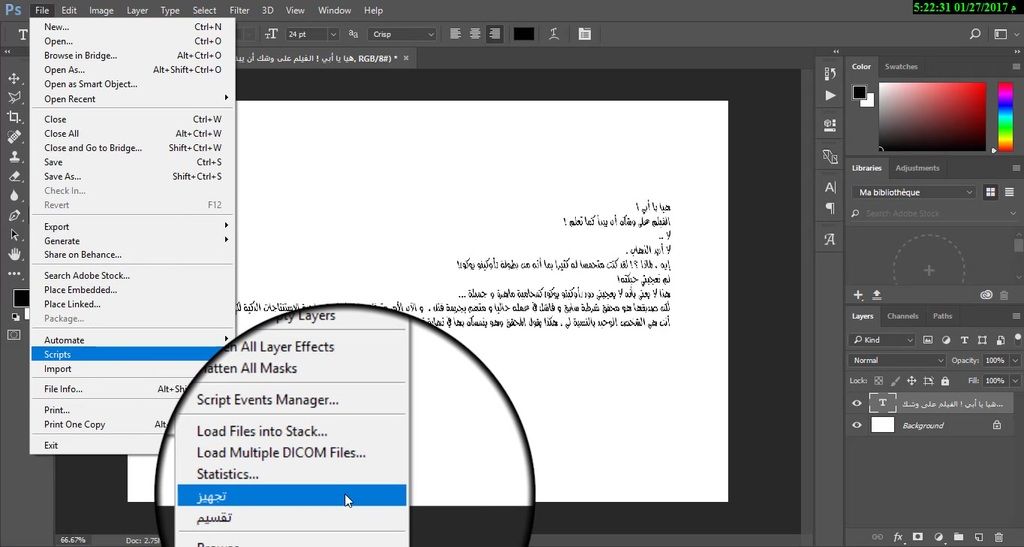Click the center align text icon
The image size is (1024, 547).
click(475, 34)
